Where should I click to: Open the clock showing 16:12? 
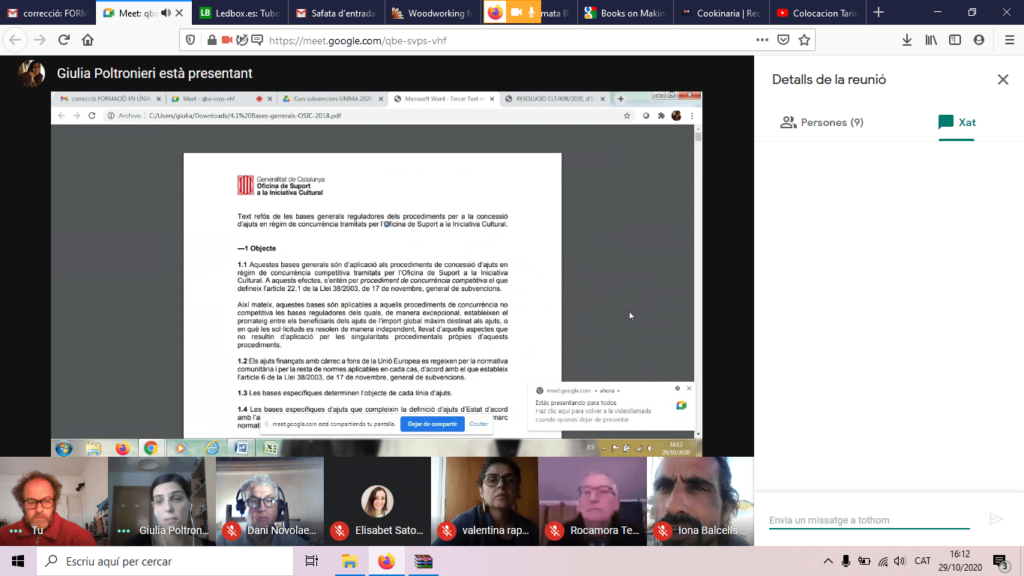pos(960,561)
